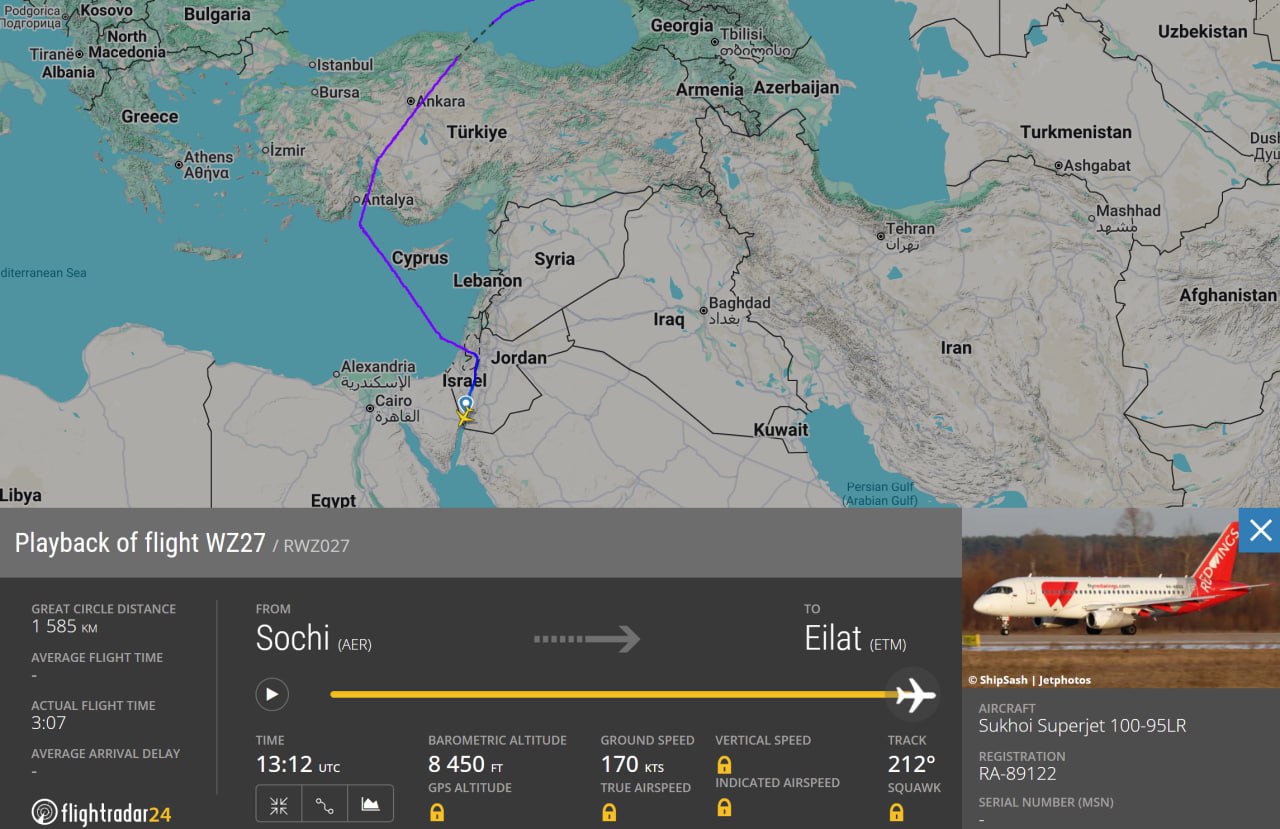1280x829 pixels.
Task: Click the GPS altitude lock icon
Action: [437, 812]
